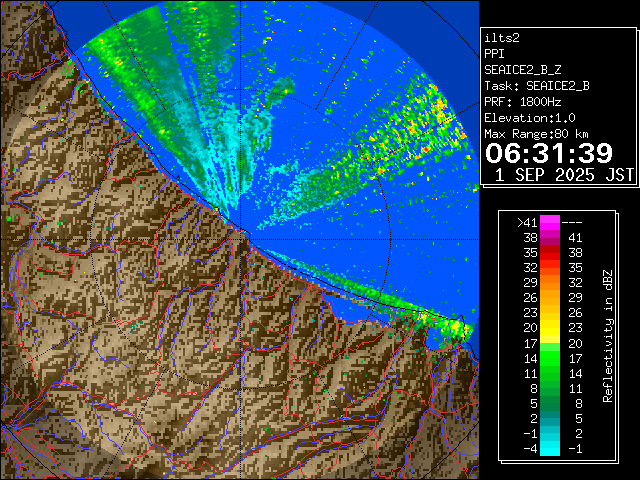Click the Elevation:1.0 parameter
Image resolution: width=640 pixels, height=480 pixels.
(530, 118)
